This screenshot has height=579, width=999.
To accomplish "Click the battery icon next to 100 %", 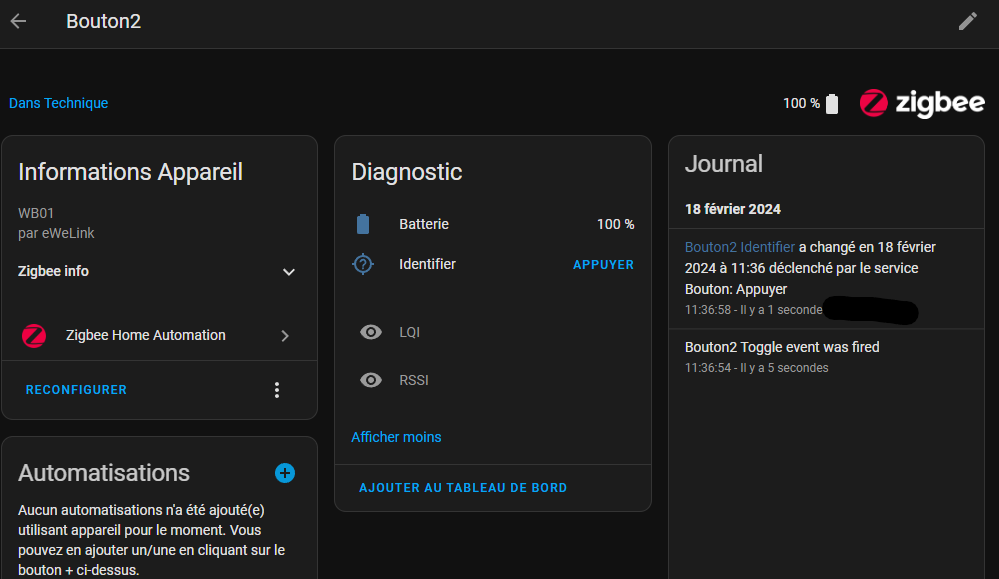I will click(x=832, y=104).
